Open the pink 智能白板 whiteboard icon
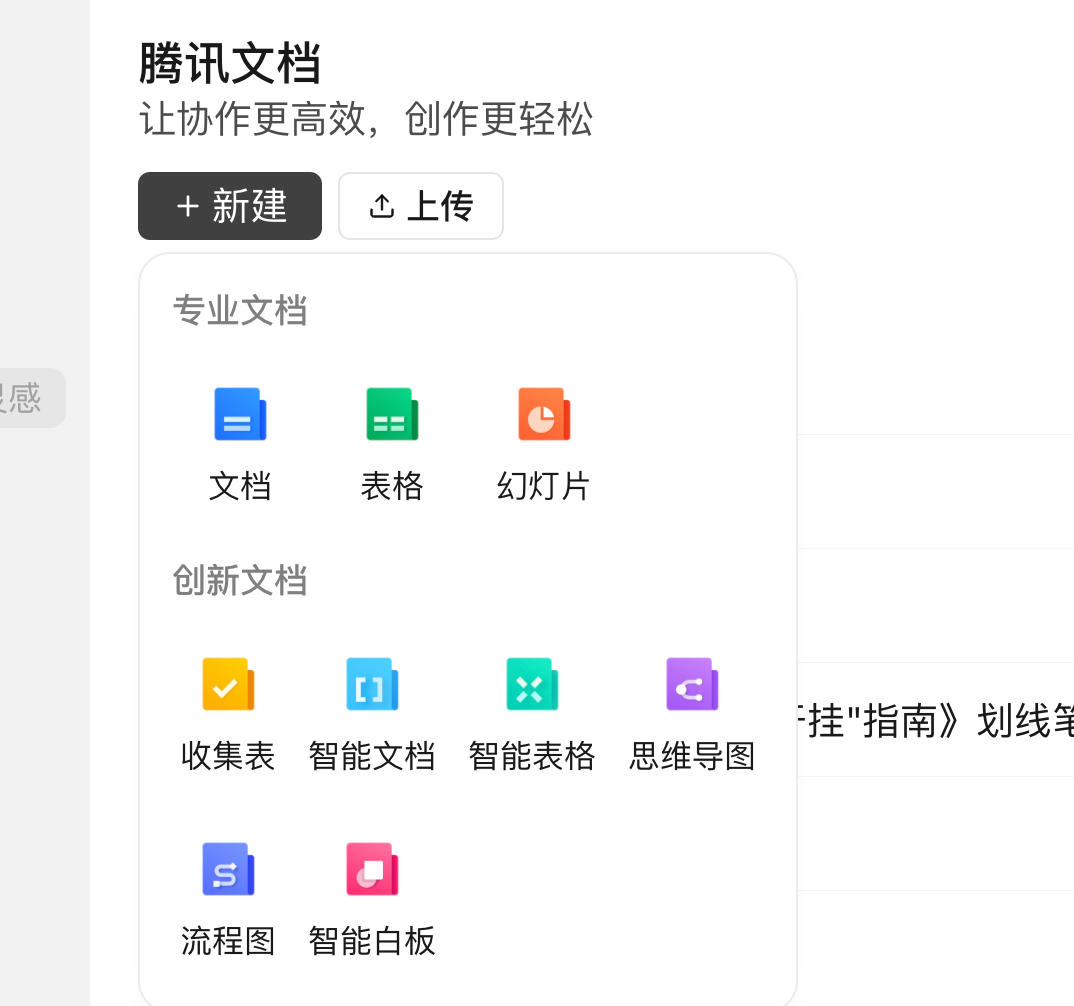The height and width of the screenshot is (1006, 1074). point(372,869)
